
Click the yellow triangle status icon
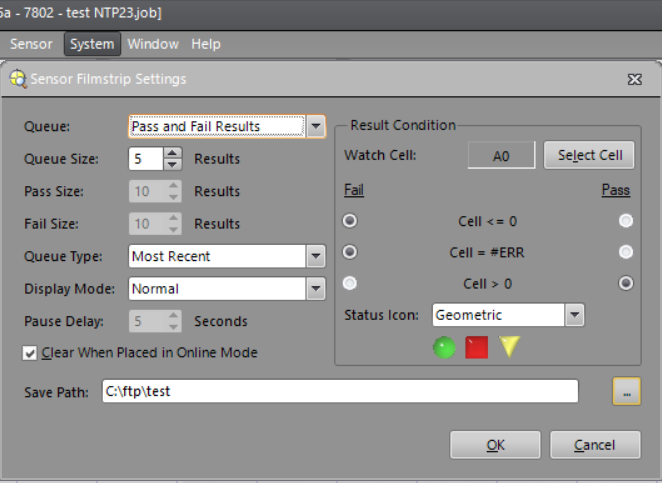[x=510, y=348]
